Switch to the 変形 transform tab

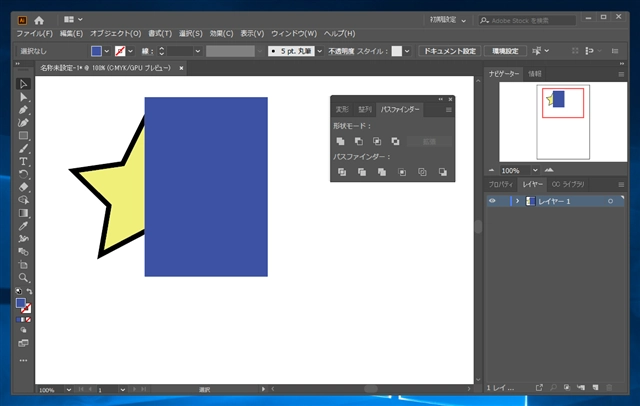click(342, 109)
